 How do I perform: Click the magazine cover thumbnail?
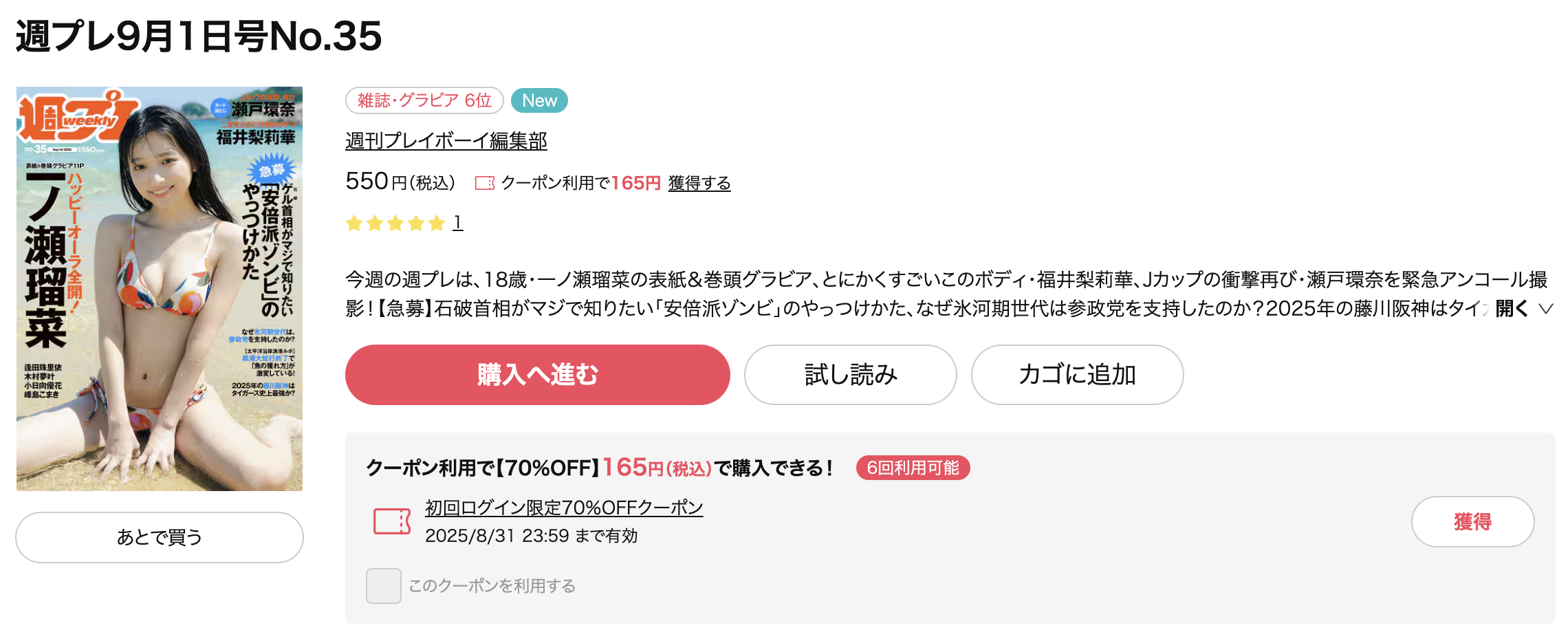click(160, 289)
